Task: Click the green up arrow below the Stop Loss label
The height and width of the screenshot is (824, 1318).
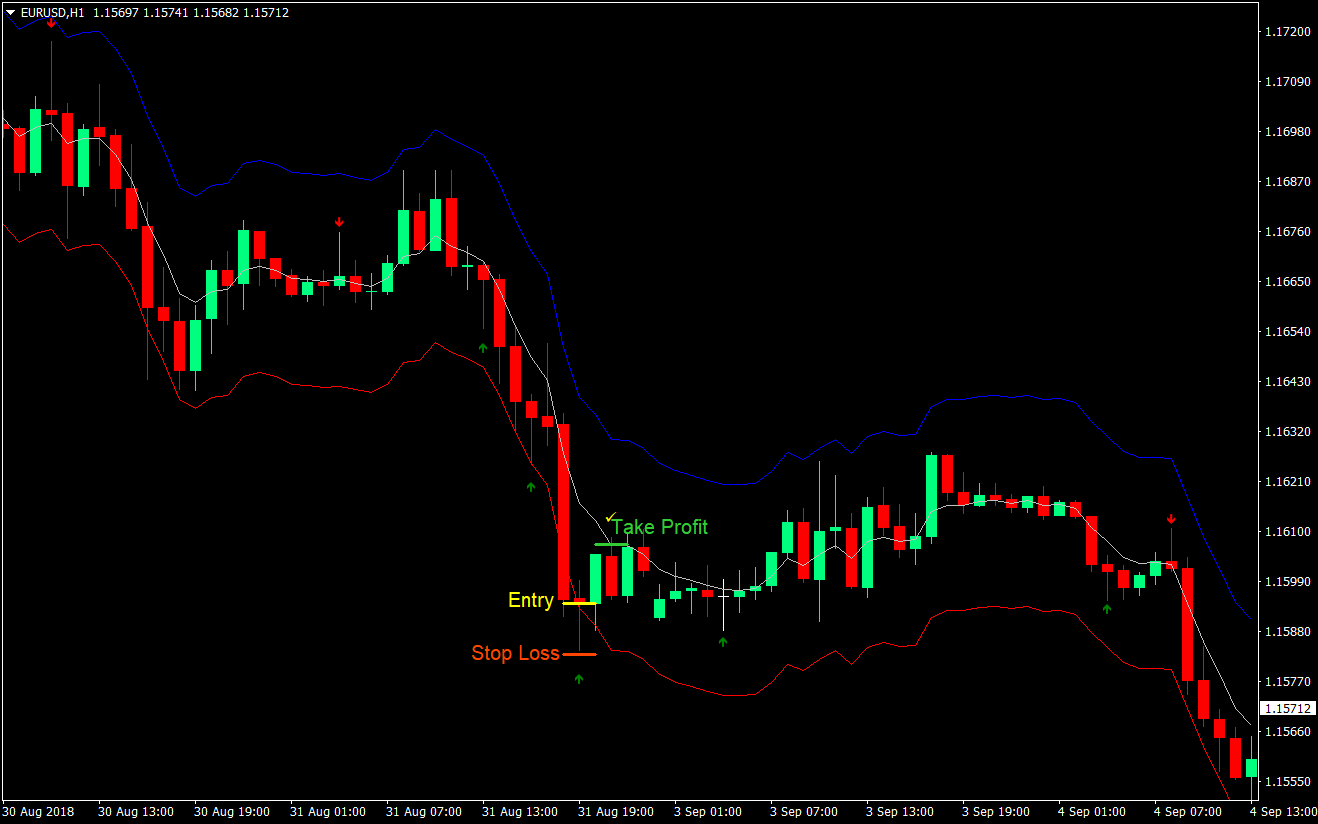Action: click(x=577, y=679)
